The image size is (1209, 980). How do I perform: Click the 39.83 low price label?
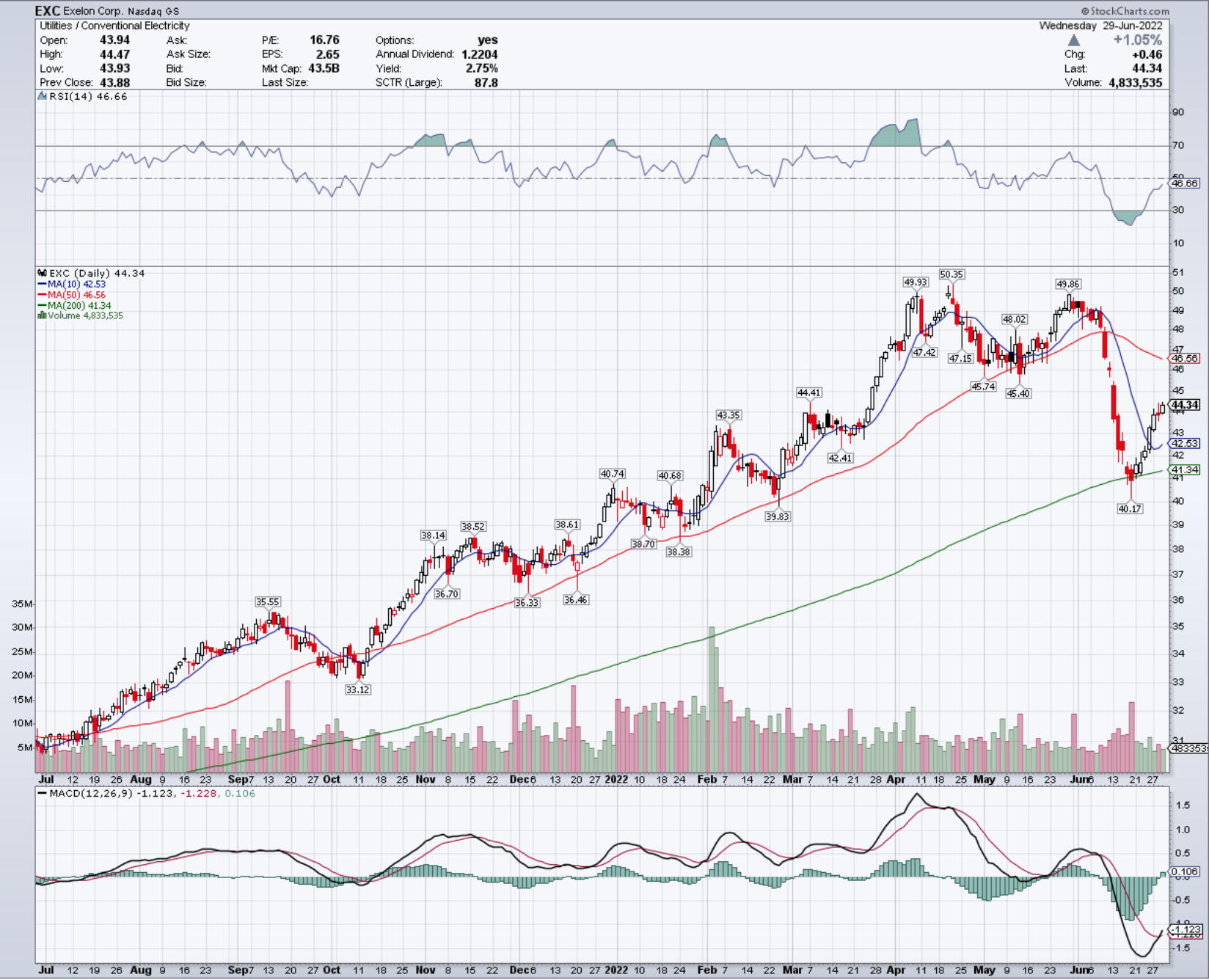pyautogui.click(x=778, y=516)
